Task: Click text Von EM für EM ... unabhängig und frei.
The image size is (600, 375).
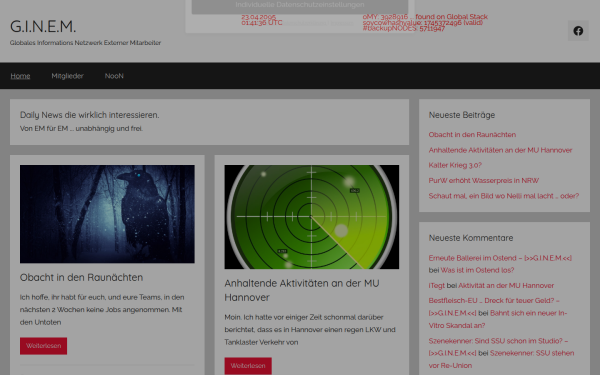Action: [81, 129]
